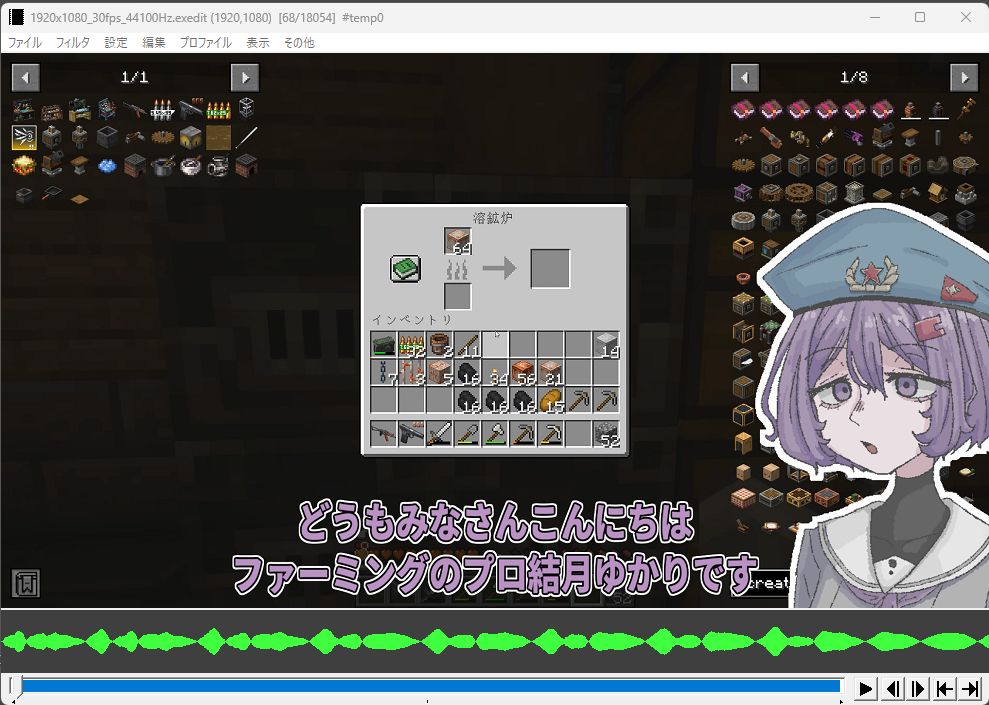989x705 pixels.
Task: Click the stone block stack of 14
Action: click(606, 345)
